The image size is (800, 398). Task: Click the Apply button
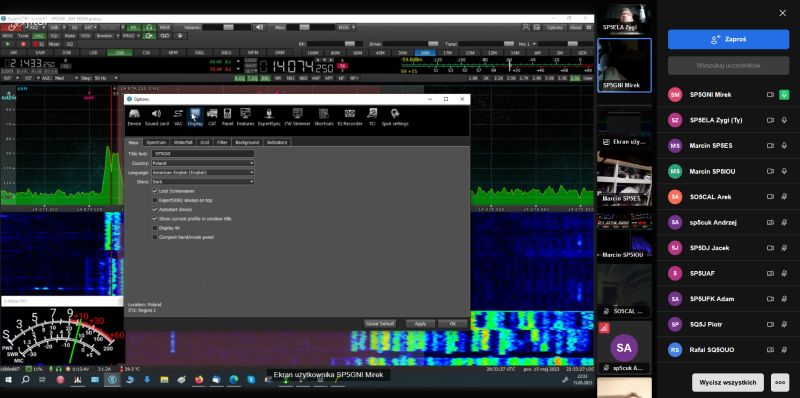[420, 324]
